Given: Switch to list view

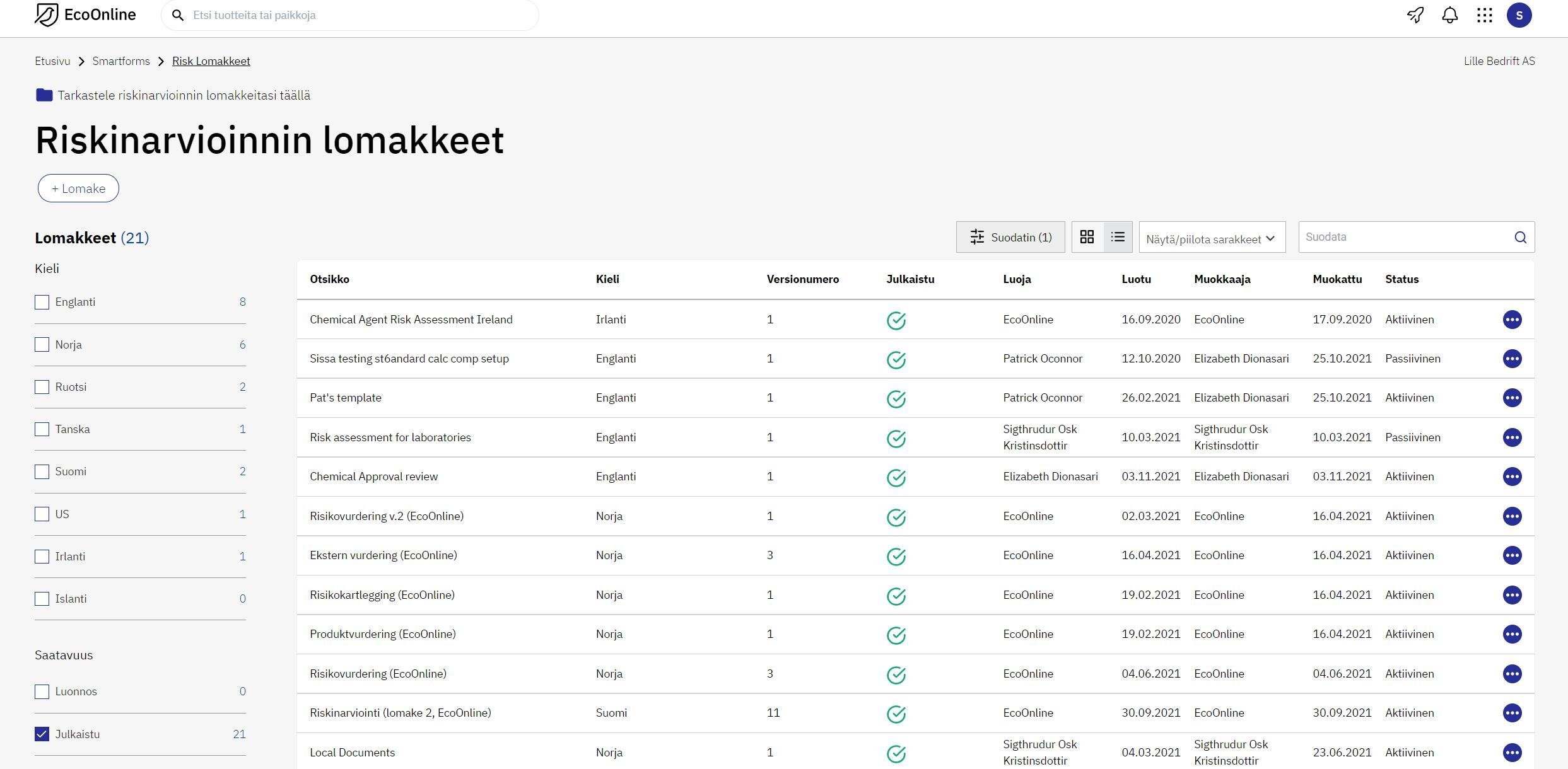Looking at the screenshot, I should [1118, 237].
